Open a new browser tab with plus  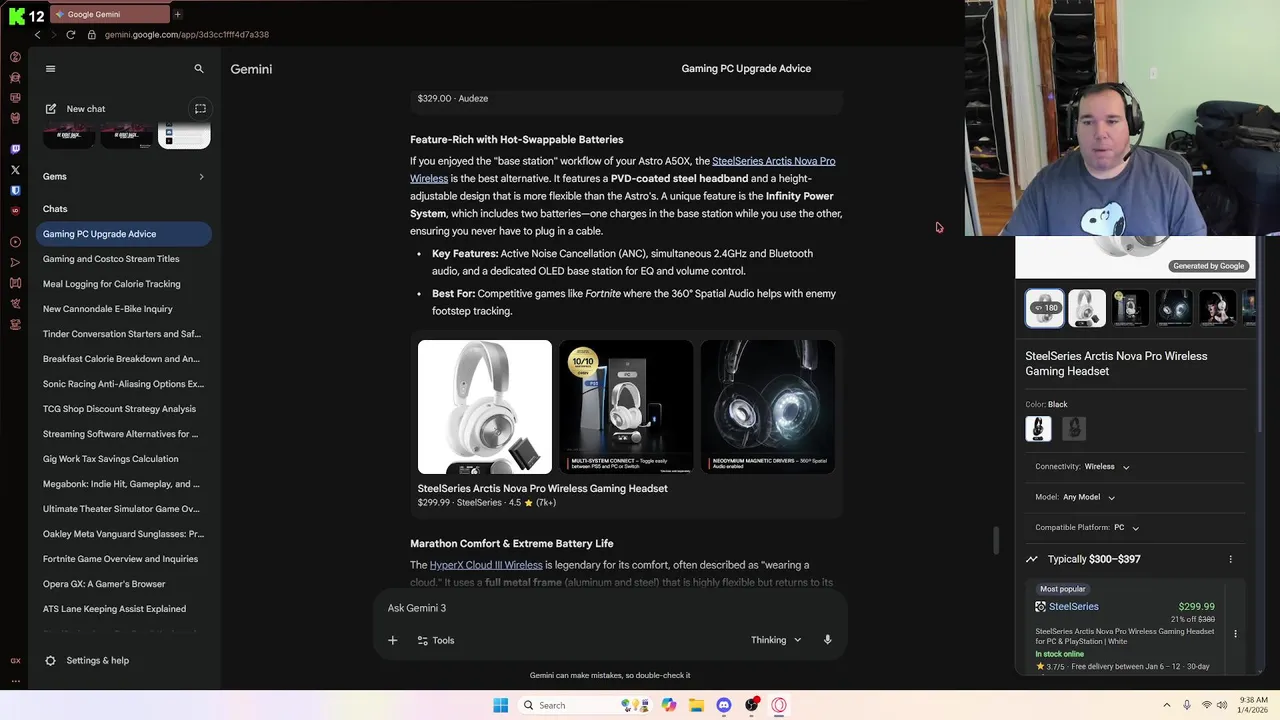pos(178,15)
